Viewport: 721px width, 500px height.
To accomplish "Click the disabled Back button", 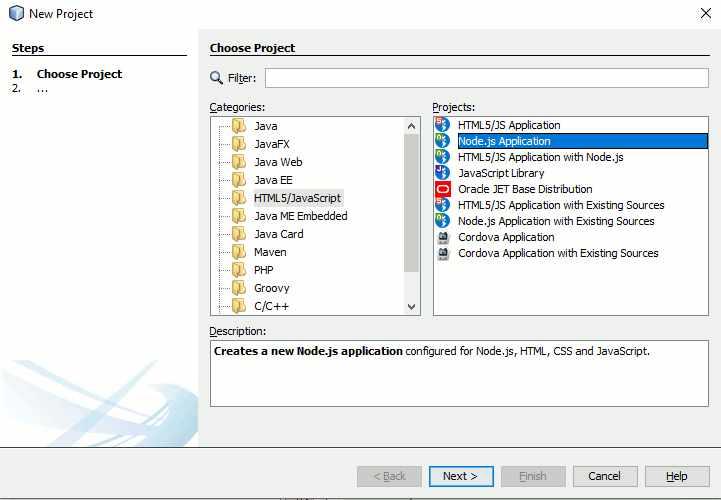I will (x=389, y=476).
